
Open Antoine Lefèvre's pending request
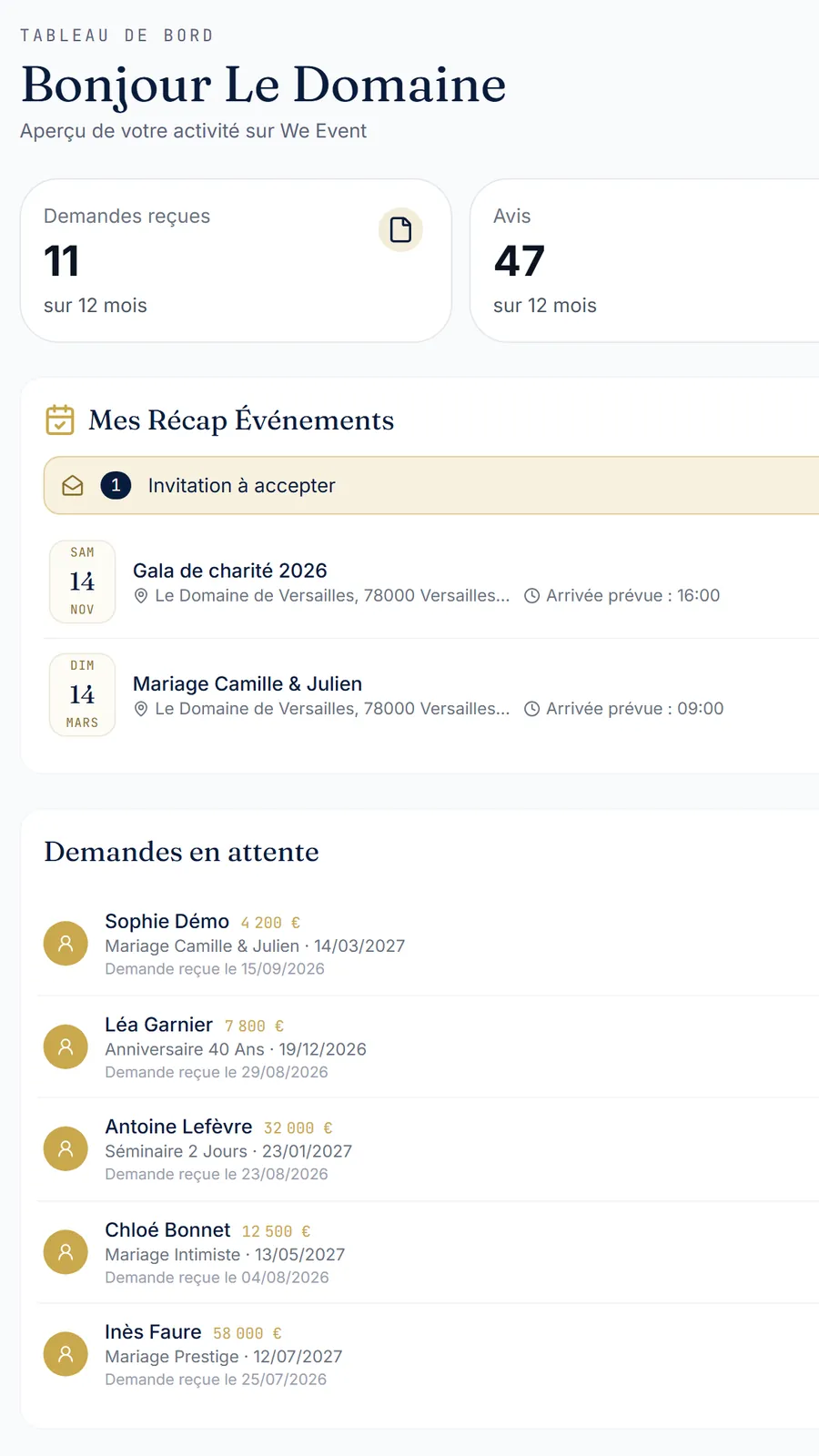(428, 1149)
